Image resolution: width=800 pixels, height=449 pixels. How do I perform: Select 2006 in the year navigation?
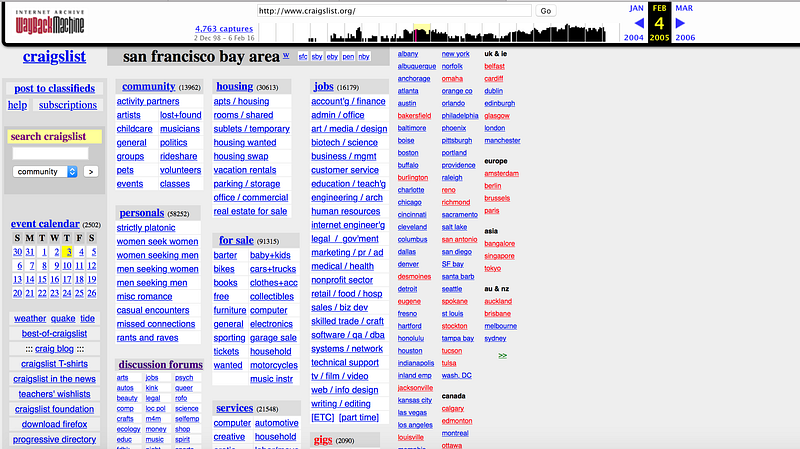point(685,38)
